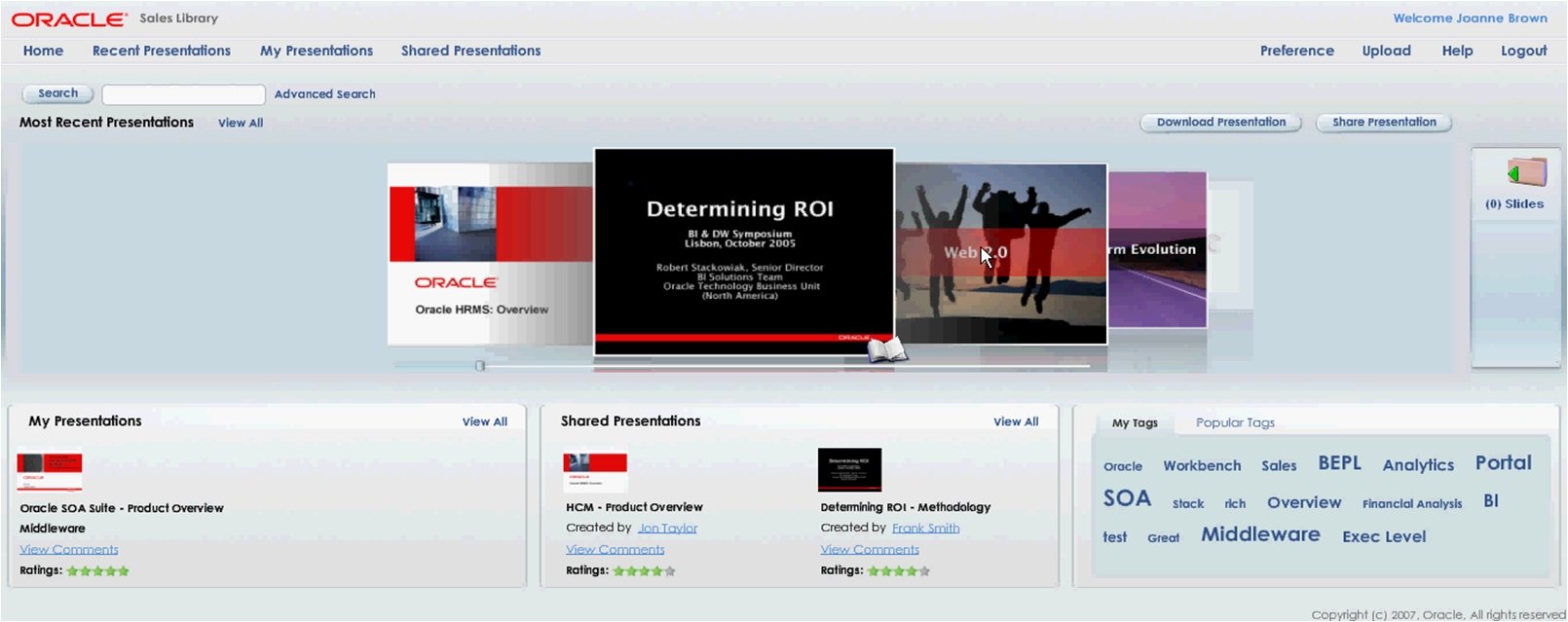Open Oracle SOA Suite presentation thumbnail

pyautogui.click(x=50, y=470)
